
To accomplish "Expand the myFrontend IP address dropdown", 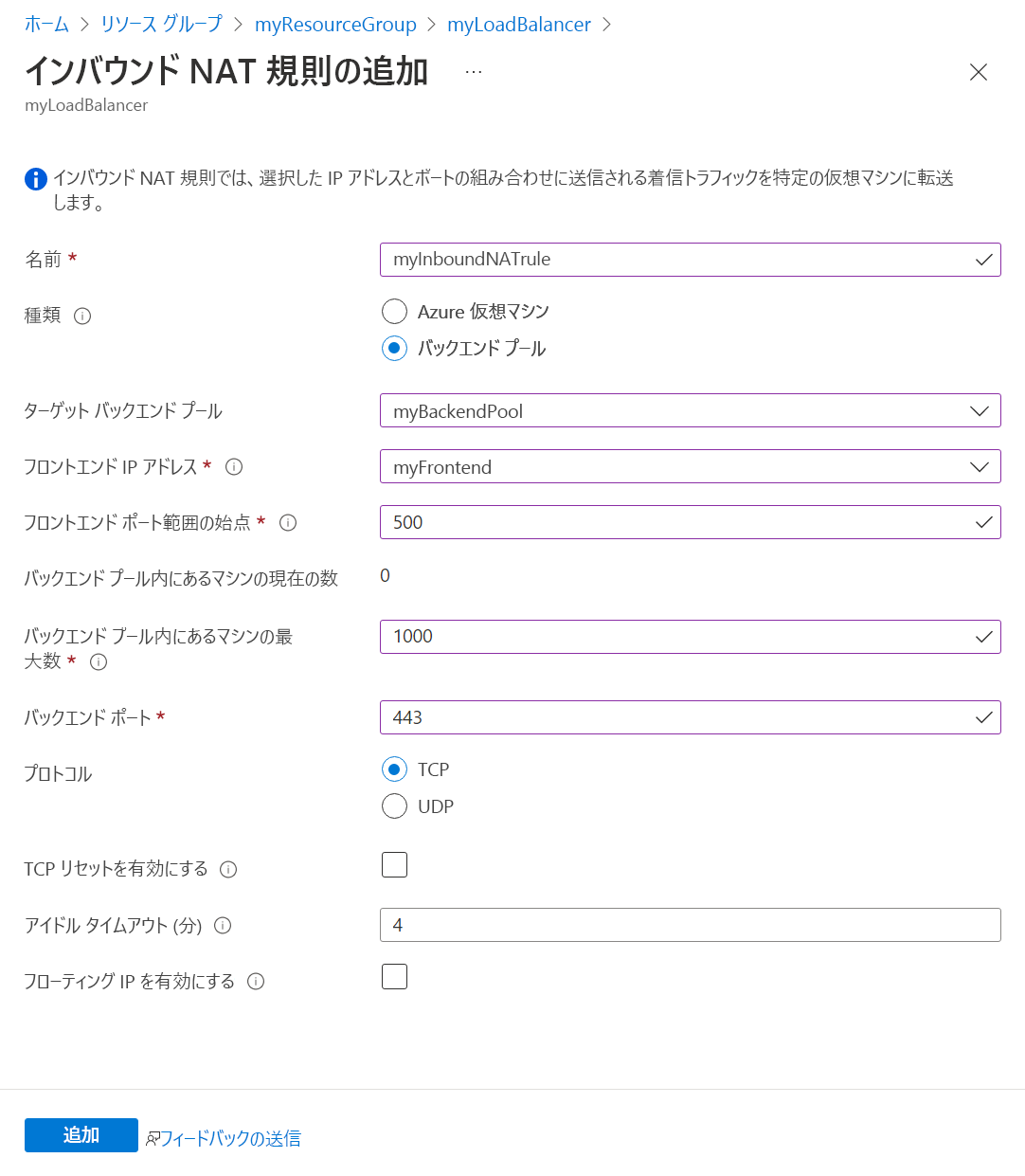I will [980, 466].
